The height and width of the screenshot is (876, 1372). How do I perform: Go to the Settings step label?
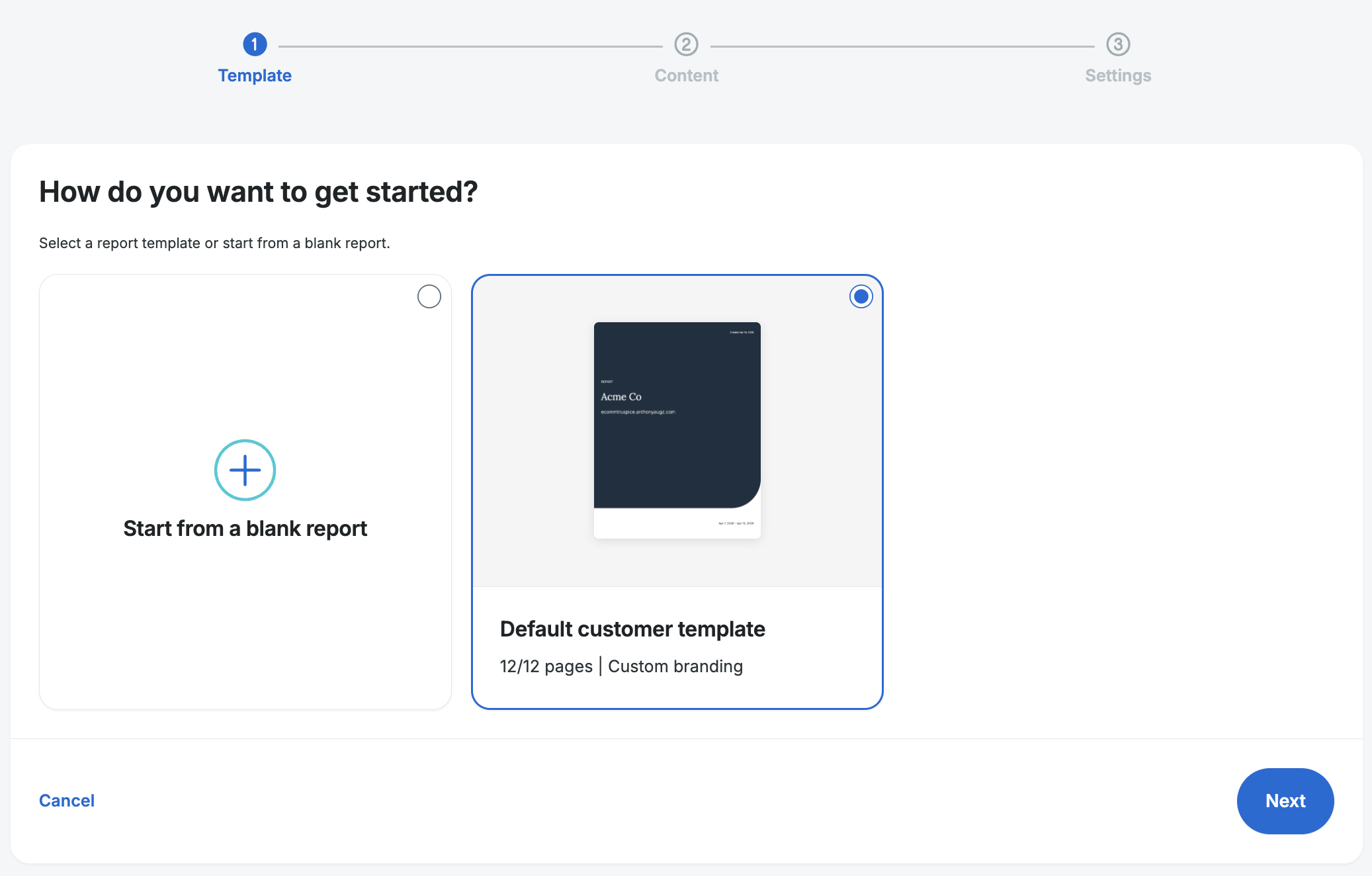(x=1118, y=75)
